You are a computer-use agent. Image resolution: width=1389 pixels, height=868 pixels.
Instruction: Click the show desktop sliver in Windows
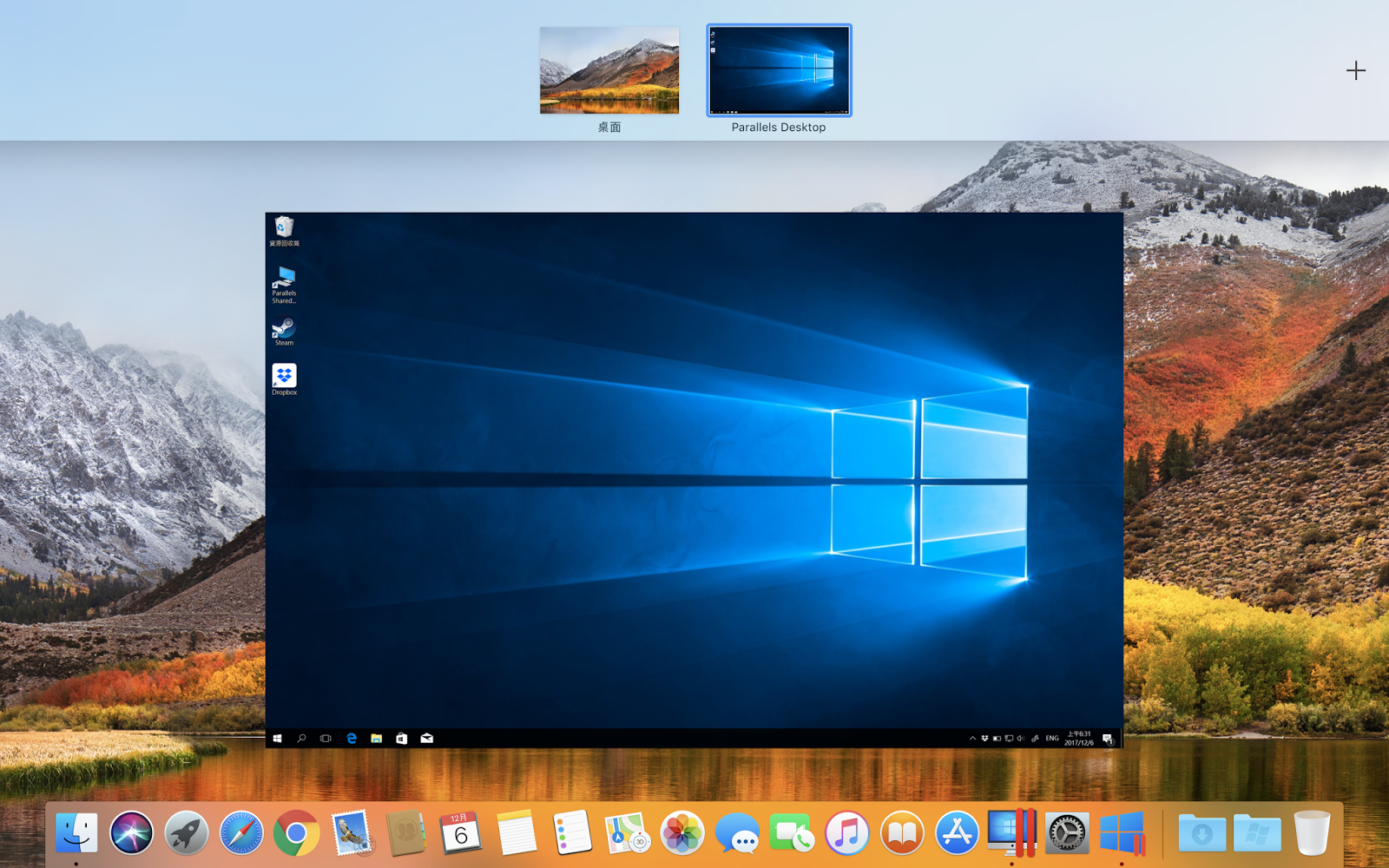[1122, 739]
